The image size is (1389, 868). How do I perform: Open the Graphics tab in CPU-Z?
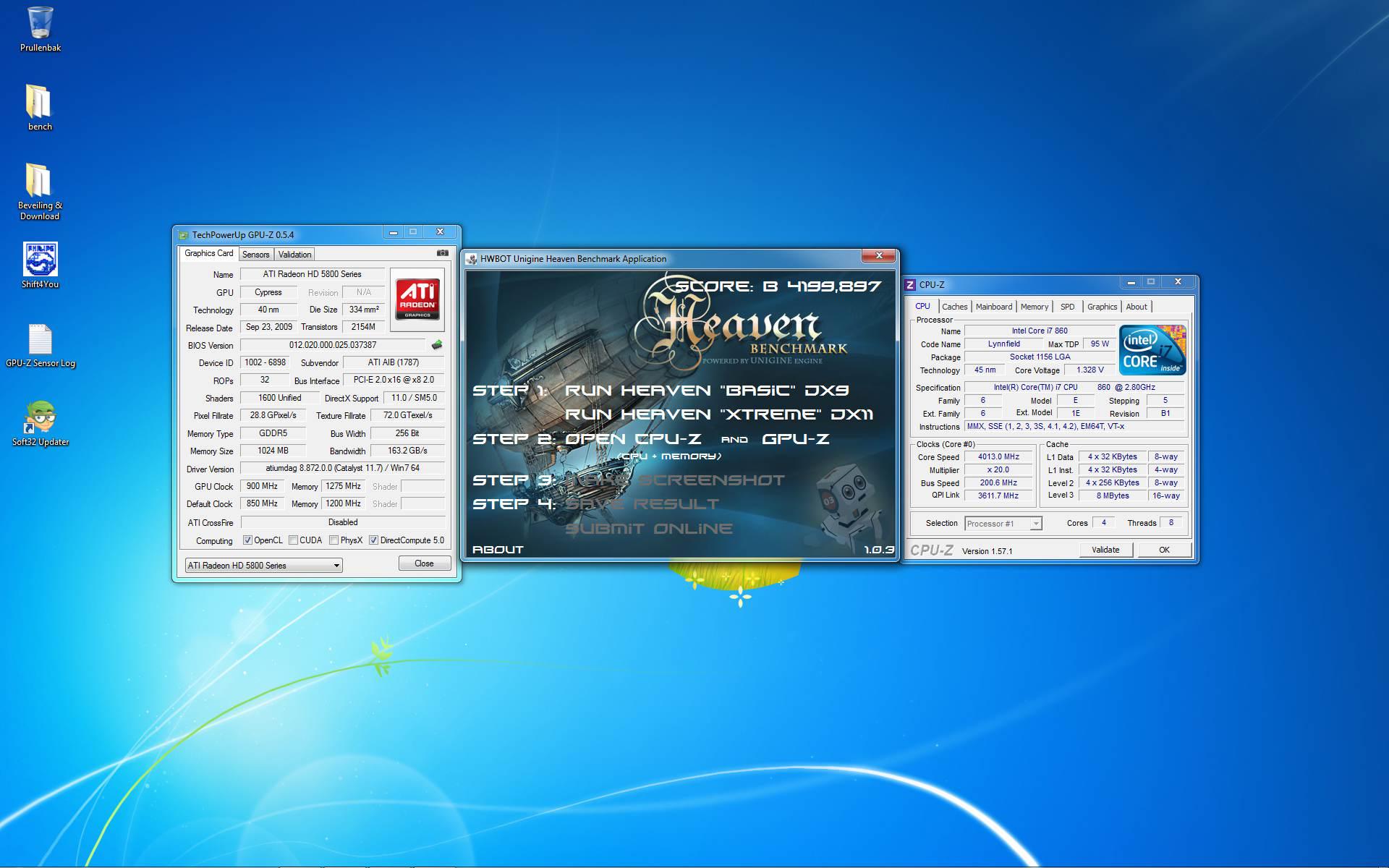point(1102,307)
